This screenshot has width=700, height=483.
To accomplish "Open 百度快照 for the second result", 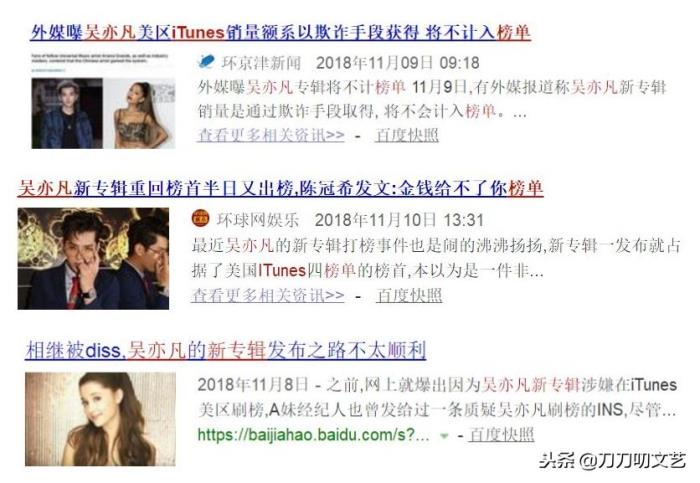I will [409, 295].
